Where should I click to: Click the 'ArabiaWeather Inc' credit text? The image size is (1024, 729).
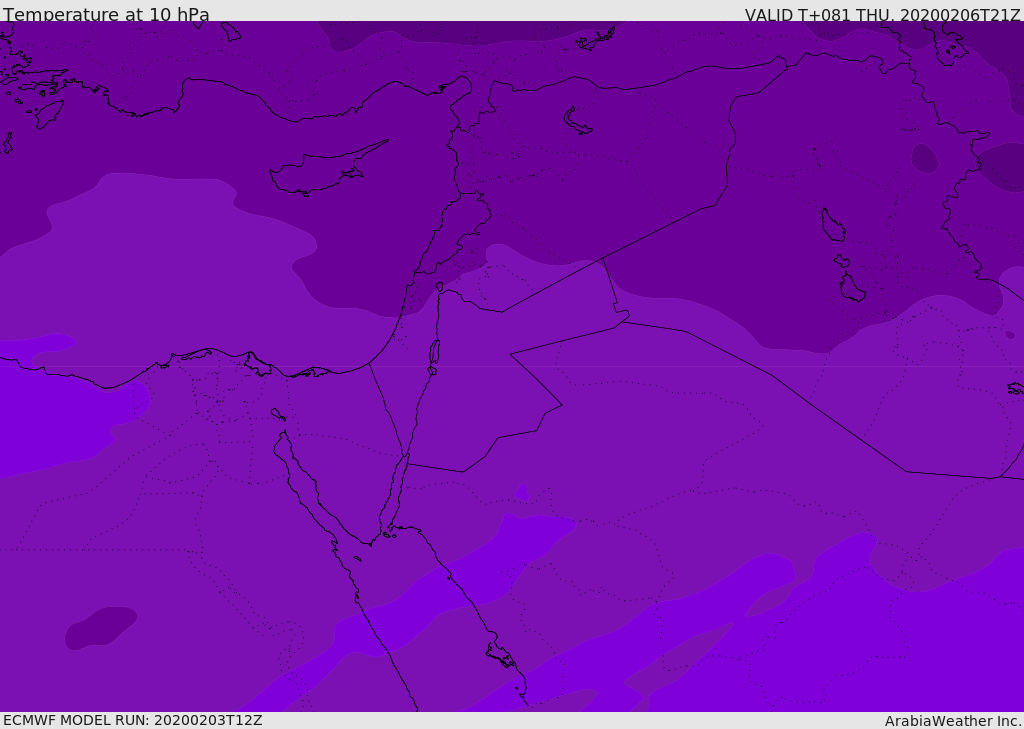click(x=952, y=721)
